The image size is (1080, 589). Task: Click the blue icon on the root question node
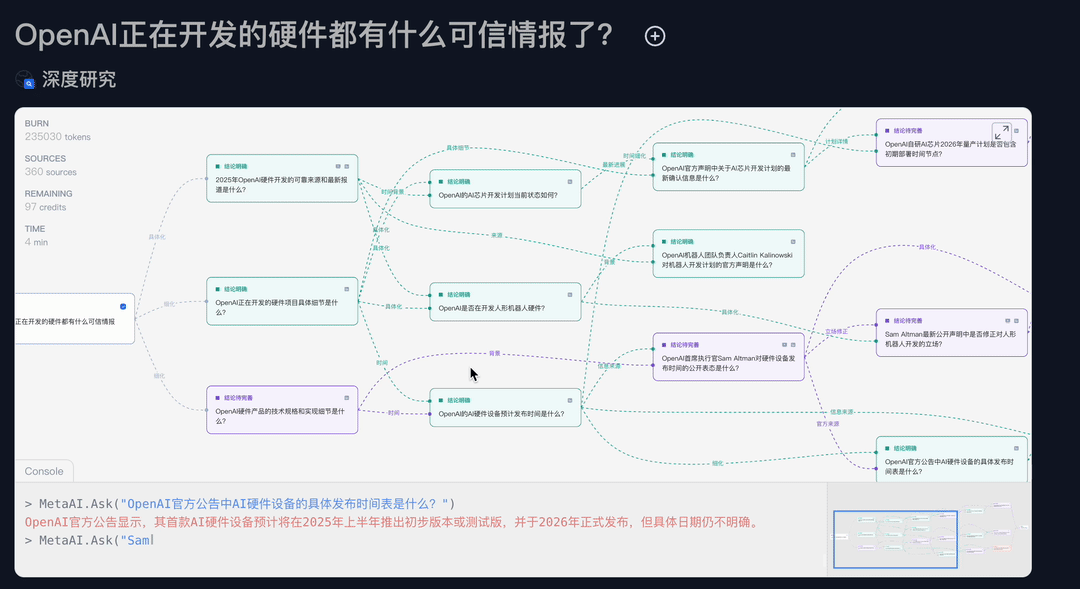[x=123, y=307]
